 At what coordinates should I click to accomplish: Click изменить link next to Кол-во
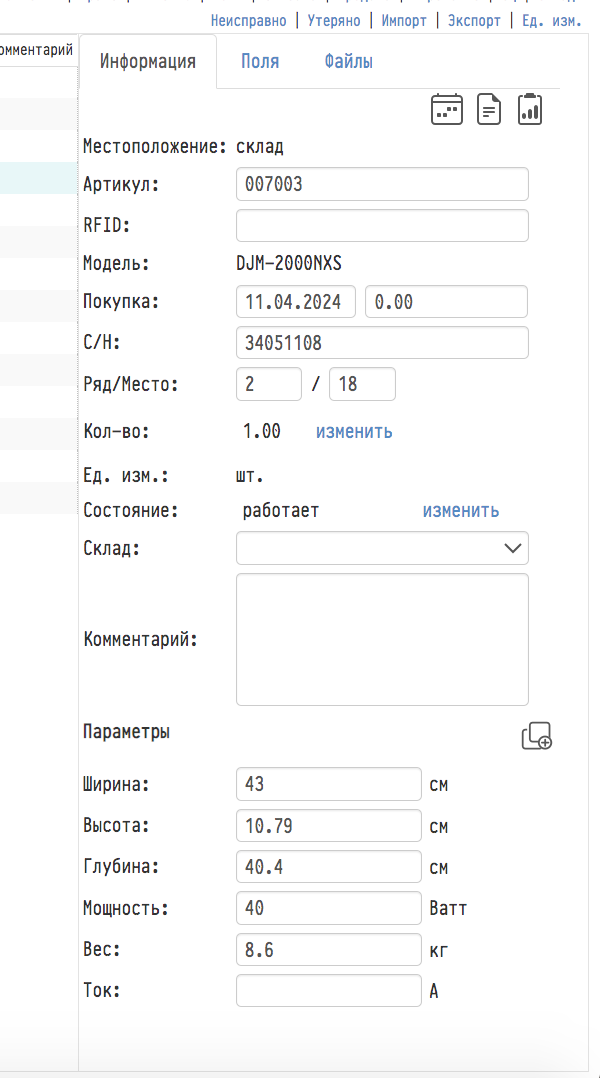354,432
